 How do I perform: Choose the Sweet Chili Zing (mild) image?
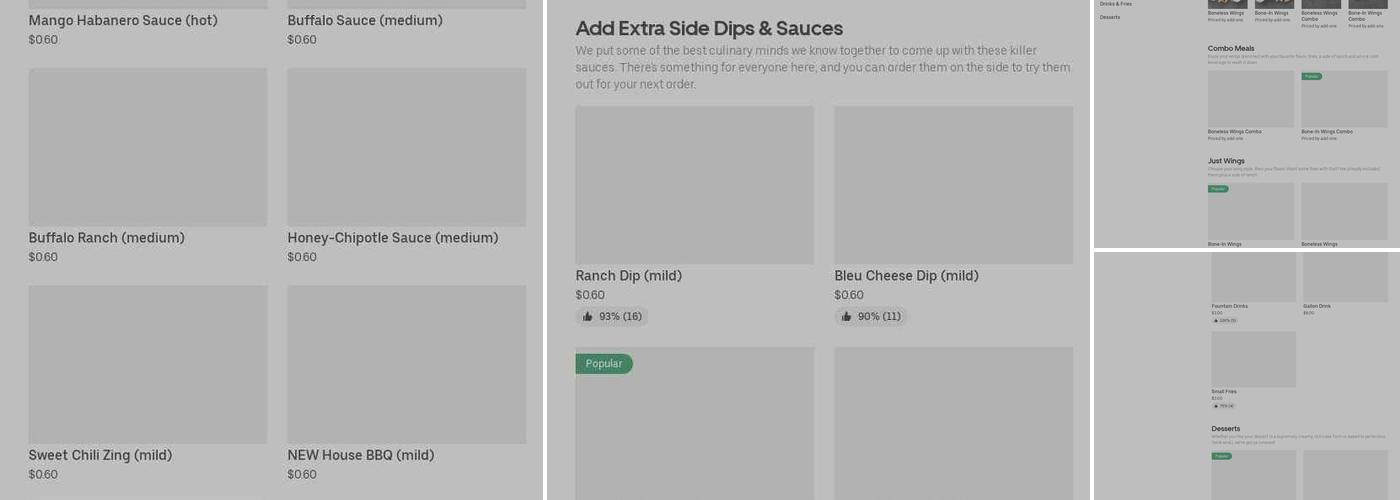tap(148, 364)
